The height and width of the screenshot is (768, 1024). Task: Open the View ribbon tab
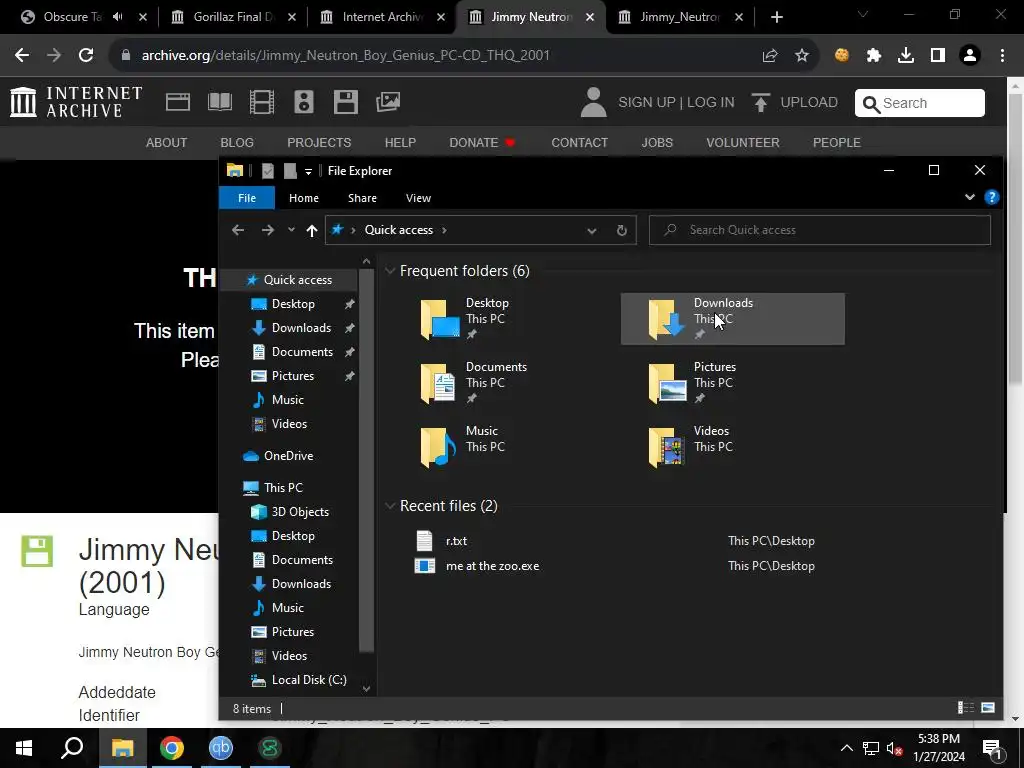(419, 198)
